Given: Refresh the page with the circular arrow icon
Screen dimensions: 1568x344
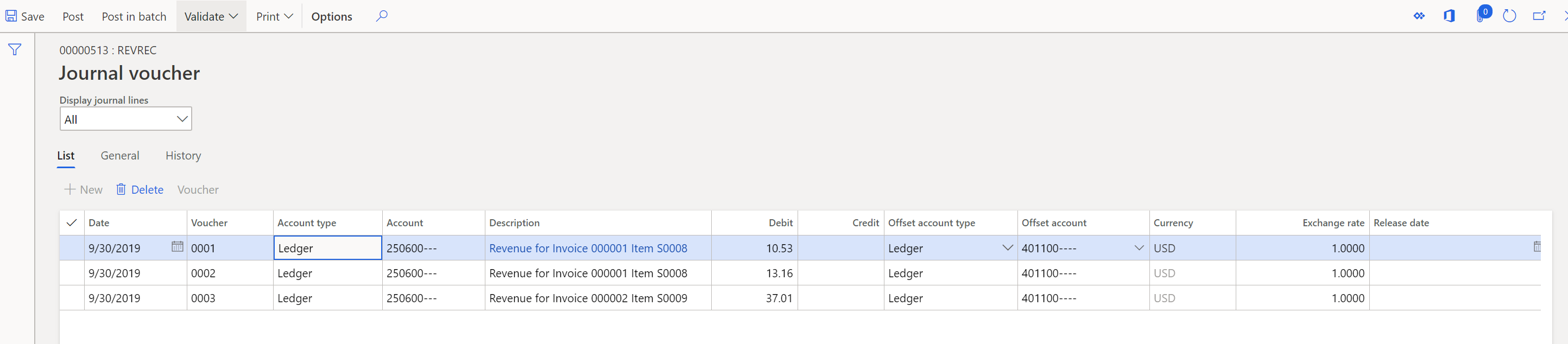Looking at the screenshot, I should (1509, 16).
